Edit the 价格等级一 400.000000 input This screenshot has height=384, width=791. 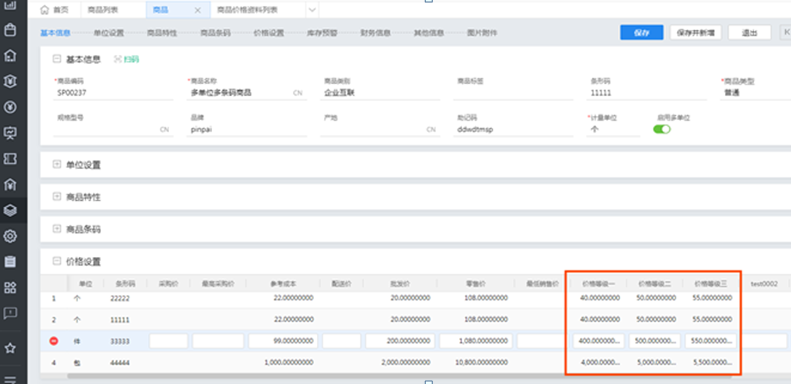point(598,341)
